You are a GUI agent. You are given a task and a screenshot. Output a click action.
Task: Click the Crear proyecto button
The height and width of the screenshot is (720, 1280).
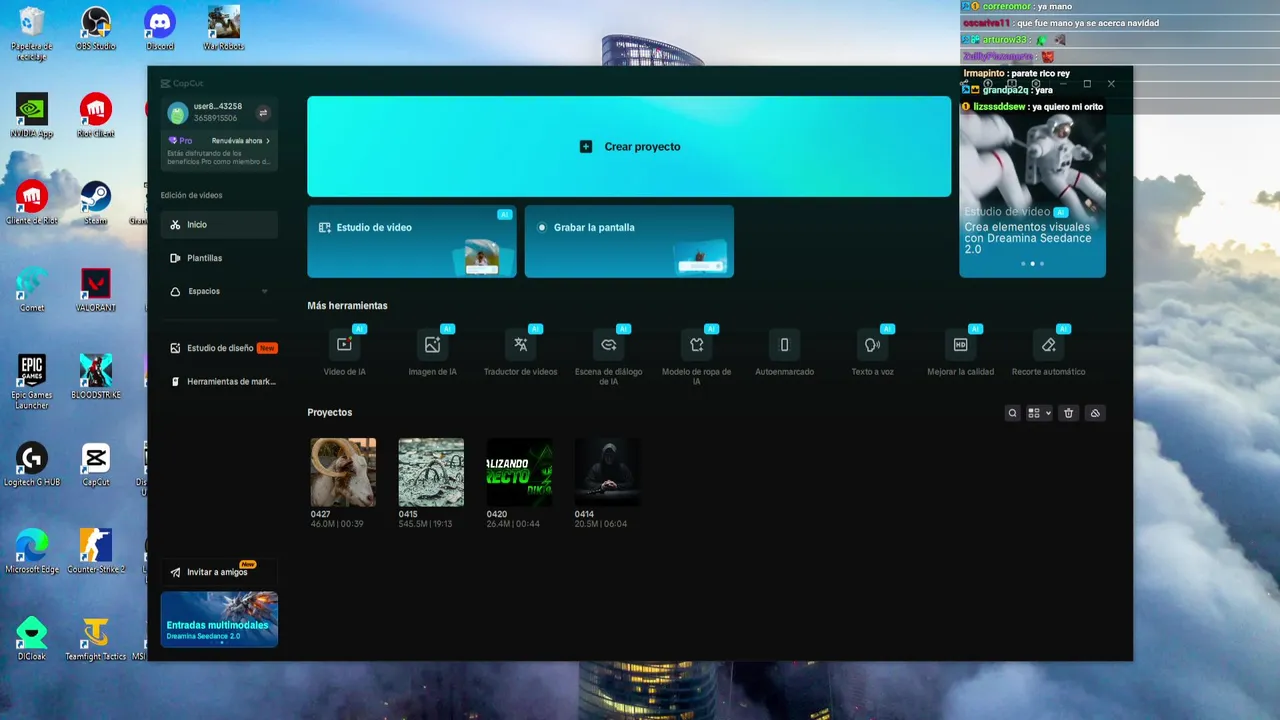[629, 146]
